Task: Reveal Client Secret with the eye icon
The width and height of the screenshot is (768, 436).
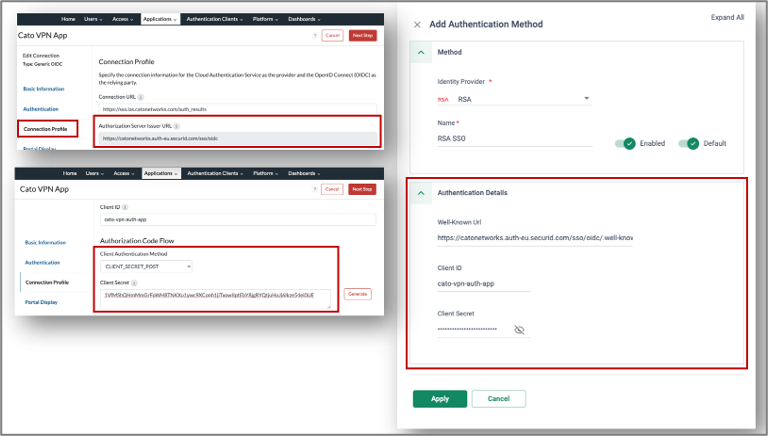Action: pyautogui.click(x=519, y=330)
